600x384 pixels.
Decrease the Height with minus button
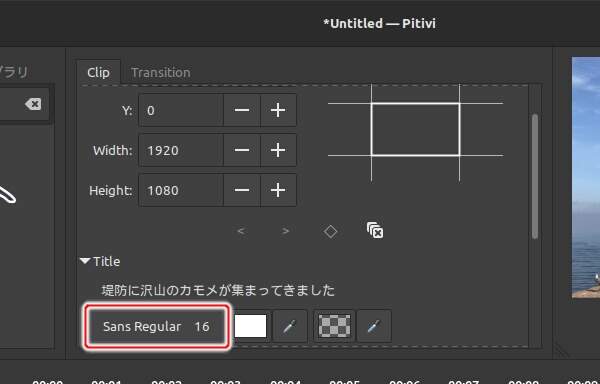point(242,190)
